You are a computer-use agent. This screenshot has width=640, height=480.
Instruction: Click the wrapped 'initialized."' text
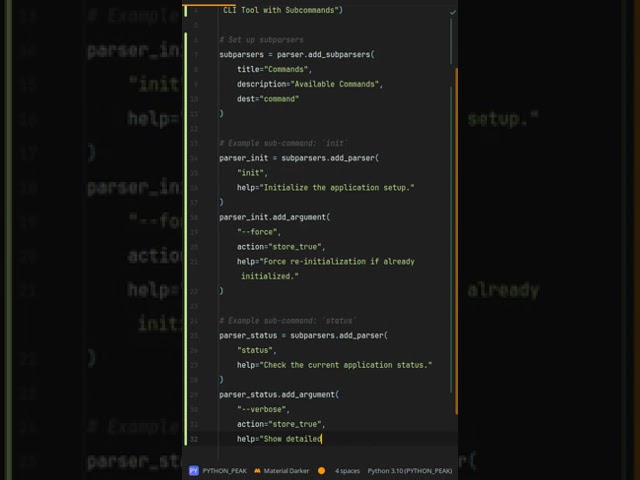[x=270, y=276]
